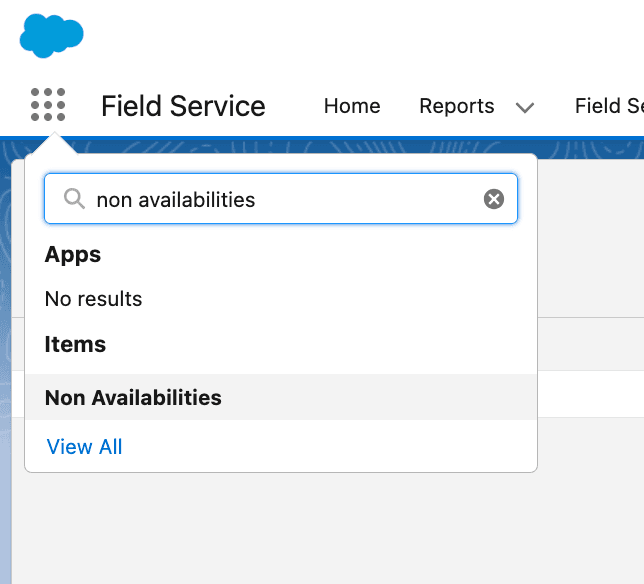Select the Non Availabilities item
Screen dimensions: 644x584
(x=281, y=397)
